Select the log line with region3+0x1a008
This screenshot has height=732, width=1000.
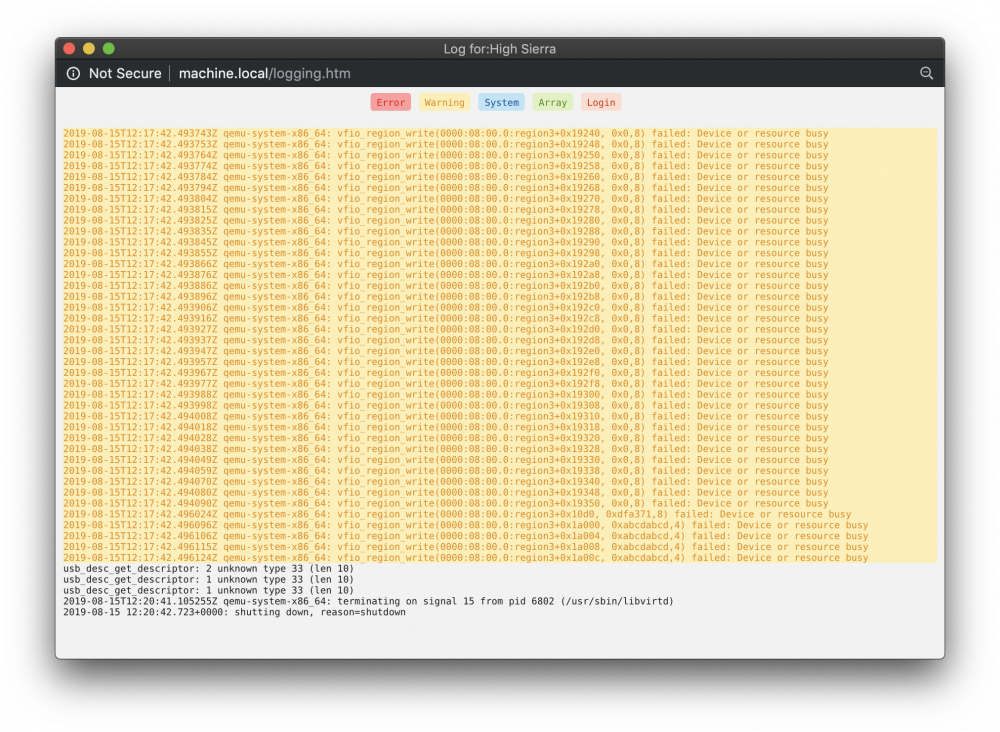pyautogui.click(x=466, y=546)
